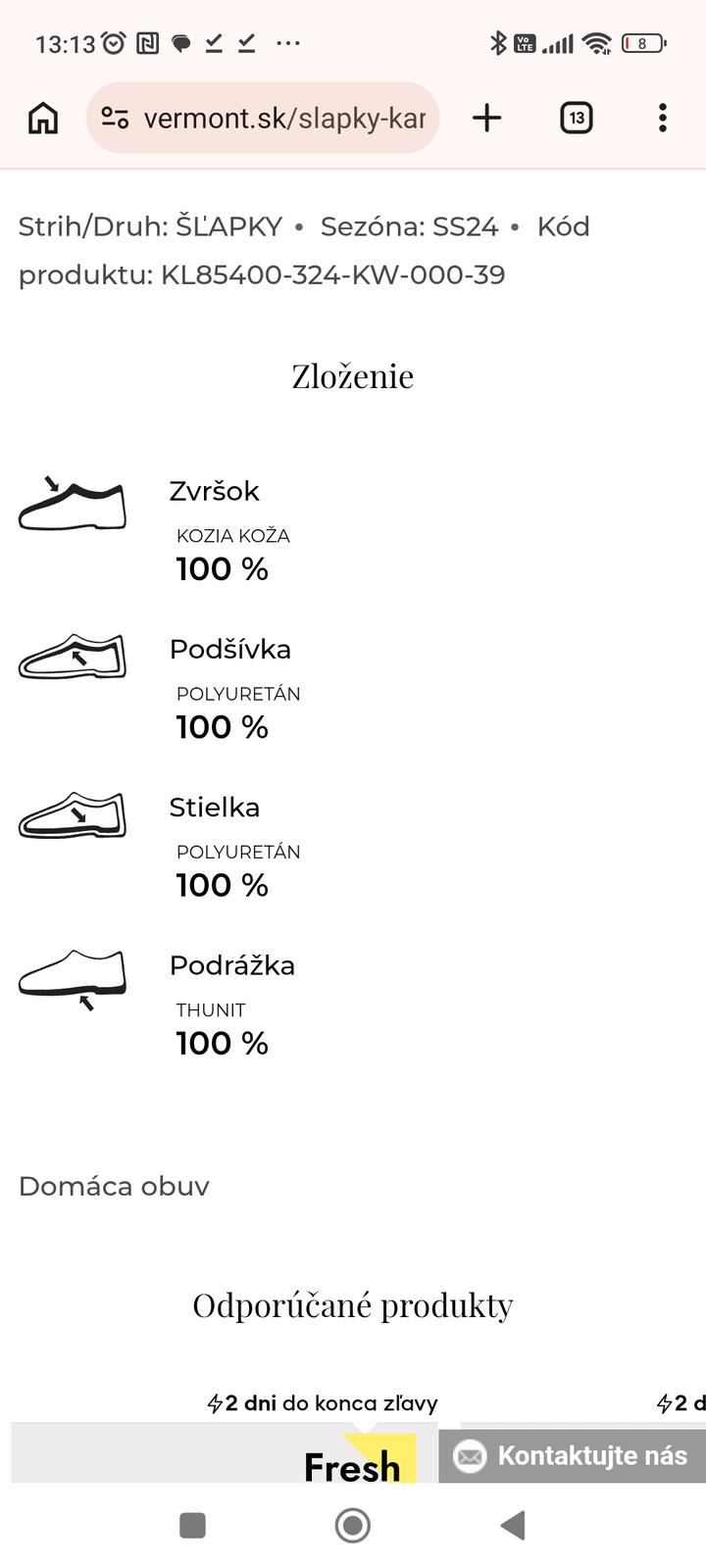The image size is (706, 1568).
Task: Open Chrome three-dot overflow menu
Action: tap(663, 119)
